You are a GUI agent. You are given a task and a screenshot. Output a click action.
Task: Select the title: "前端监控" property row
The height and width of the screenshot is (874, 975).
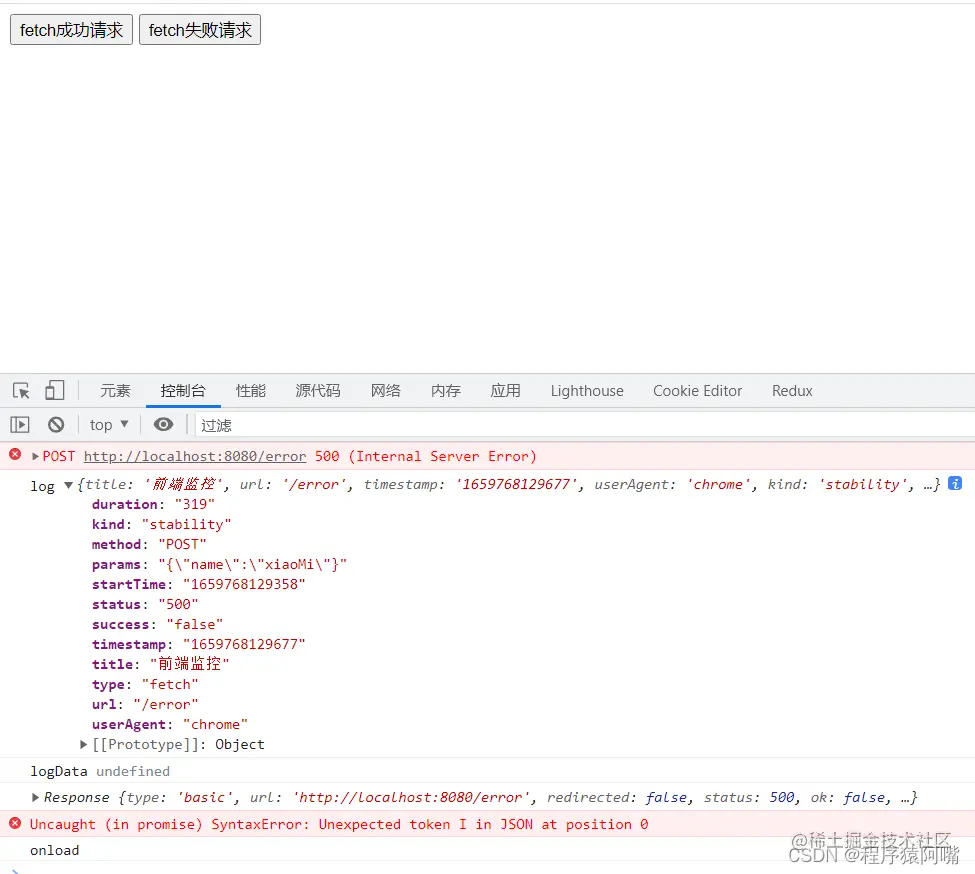(160, 664)
